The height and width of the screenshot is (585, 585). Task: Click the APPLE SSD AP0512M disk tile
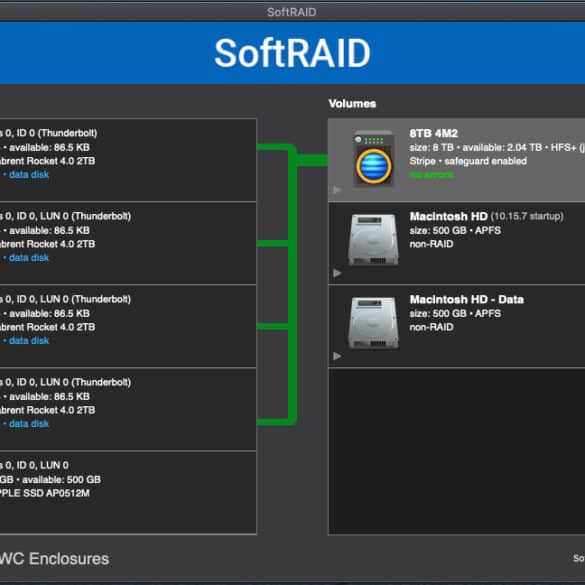coord(128,493)
